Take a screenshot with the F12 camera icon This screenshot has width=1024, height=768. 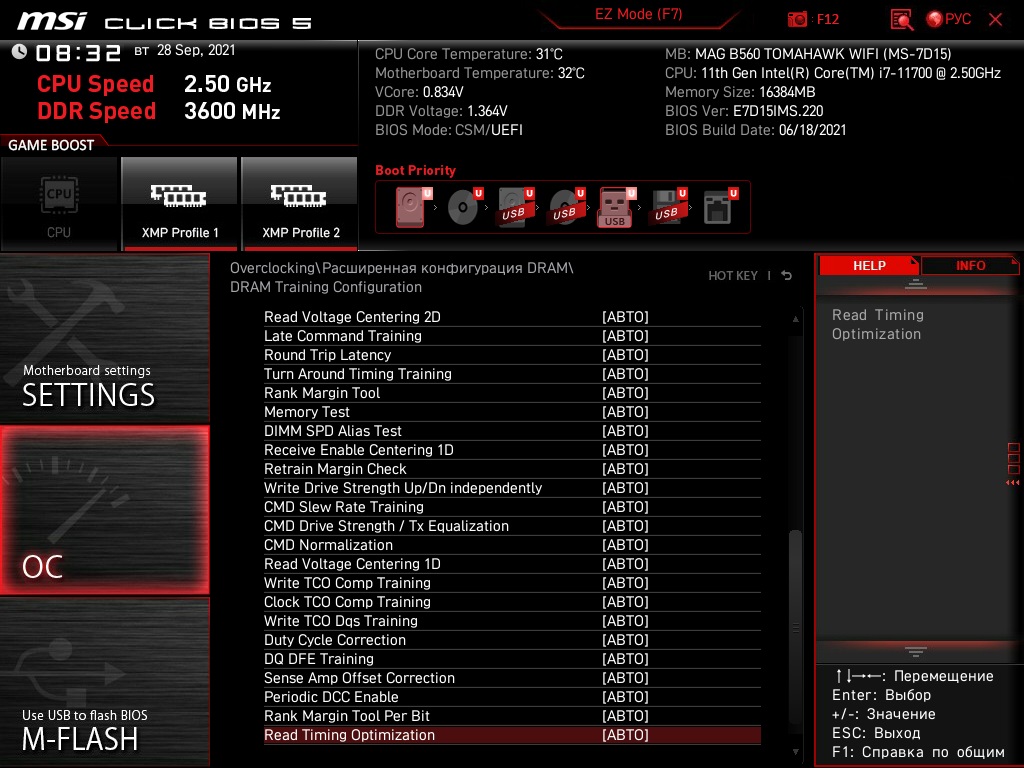pyautogui.click(x=797, y=19)
